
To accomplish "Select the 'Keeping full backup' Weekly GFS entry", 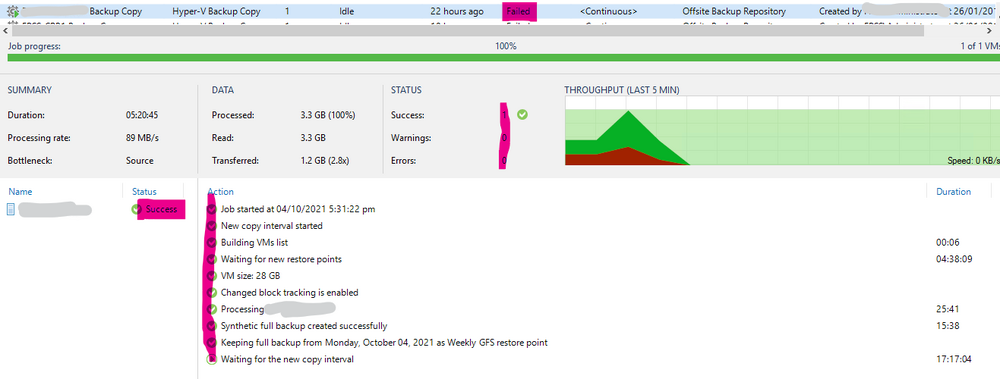I will click(x=384, y=343).
